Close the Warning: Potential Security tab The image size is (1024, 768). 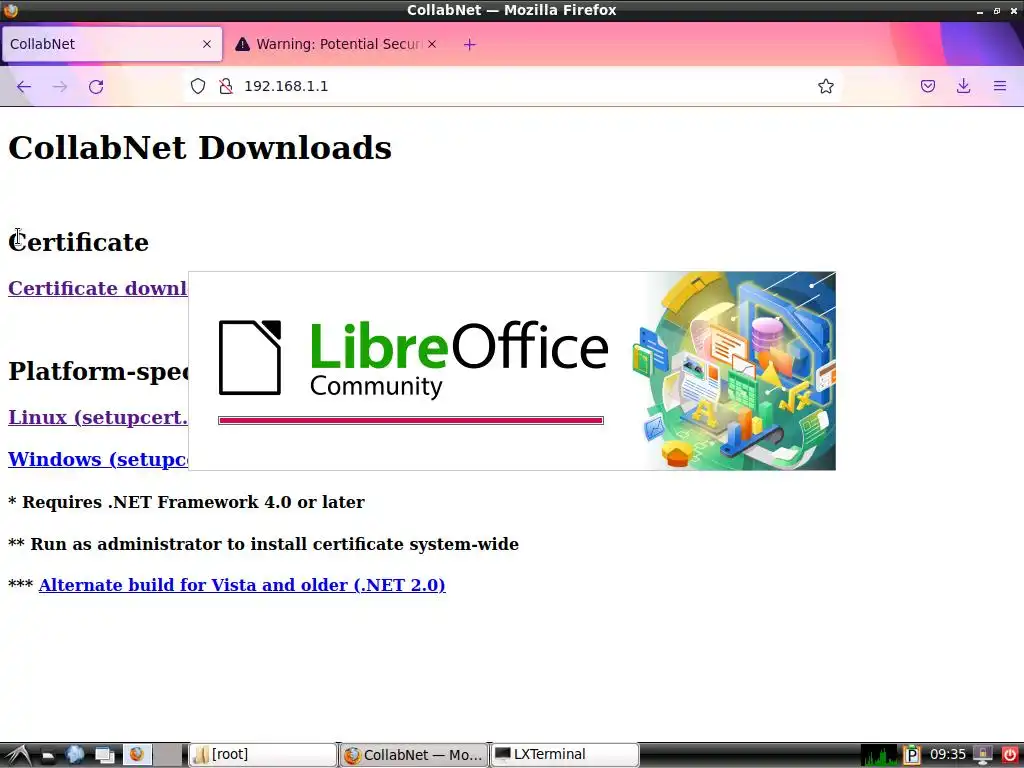coord(432,44)
